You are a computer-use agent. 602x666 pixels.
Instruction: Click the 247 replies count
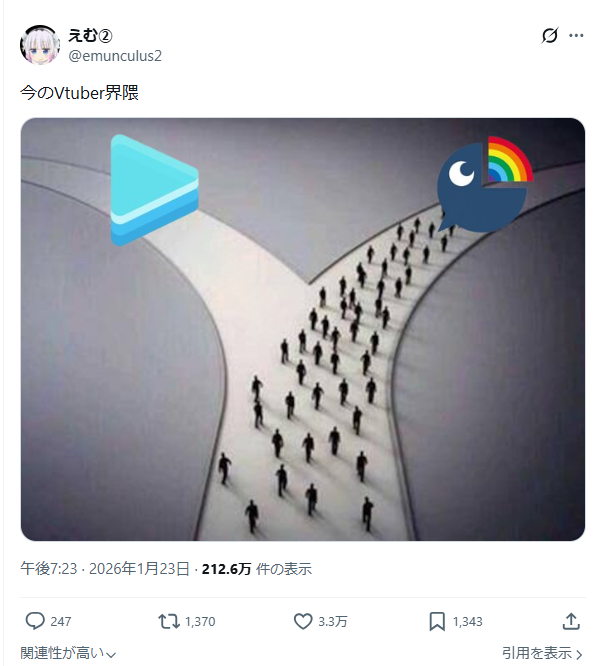coord(61,622)
